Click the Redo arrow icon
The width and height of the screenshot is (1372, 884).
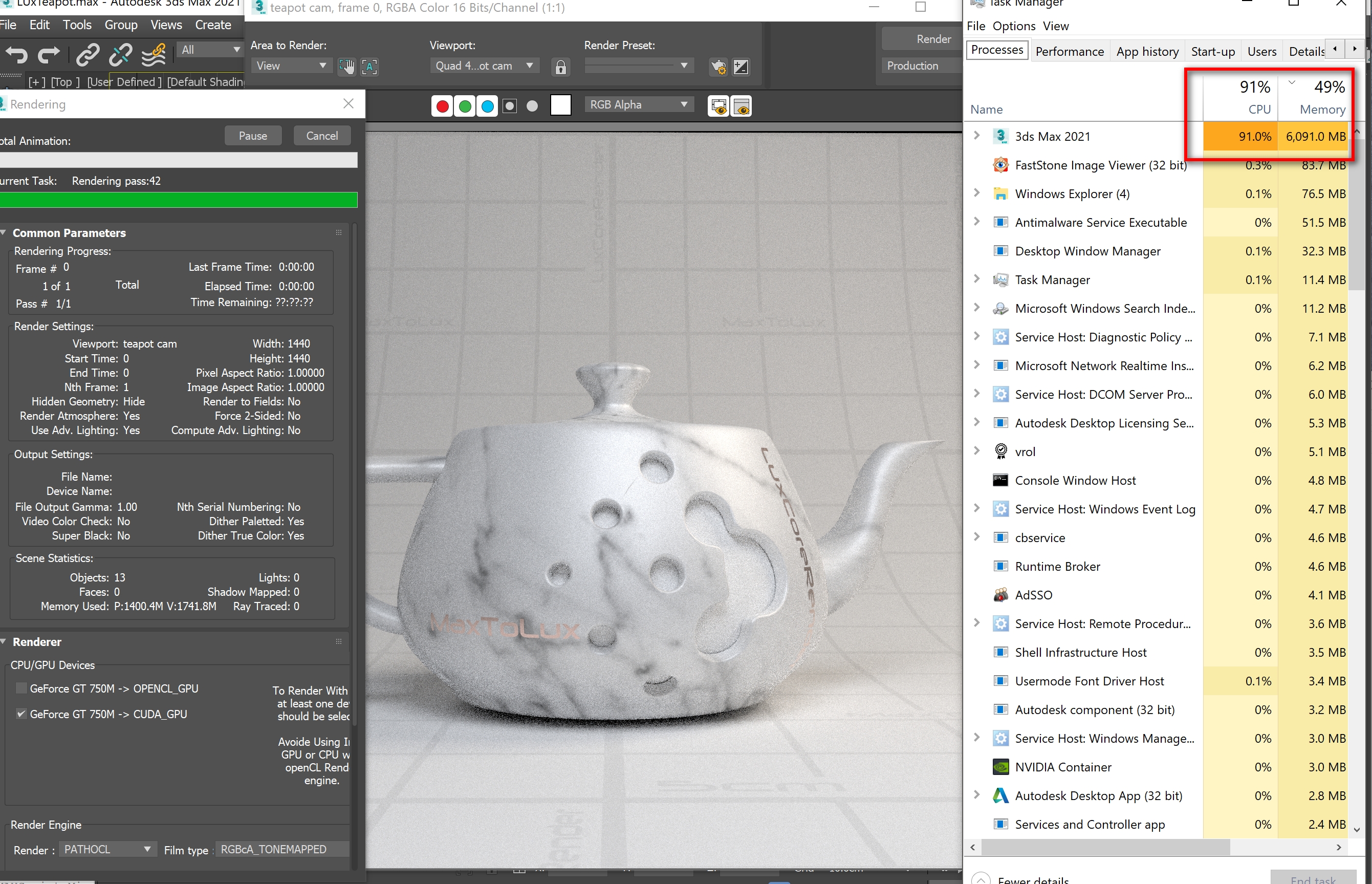click(x=49, y=55)
